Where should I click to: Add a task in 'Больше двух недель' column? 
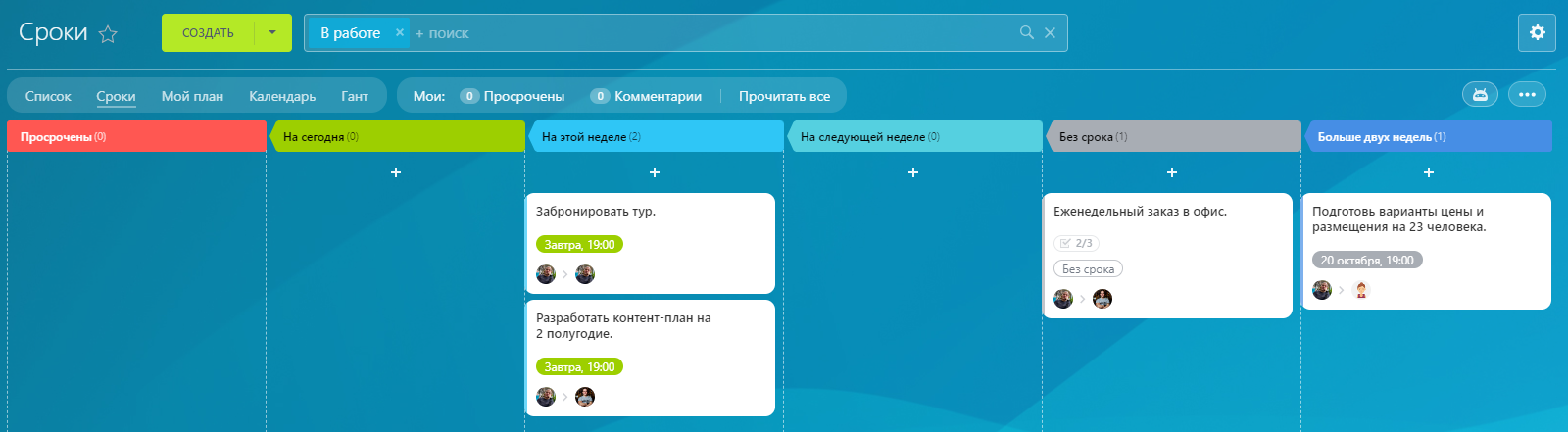(1429, 172)
